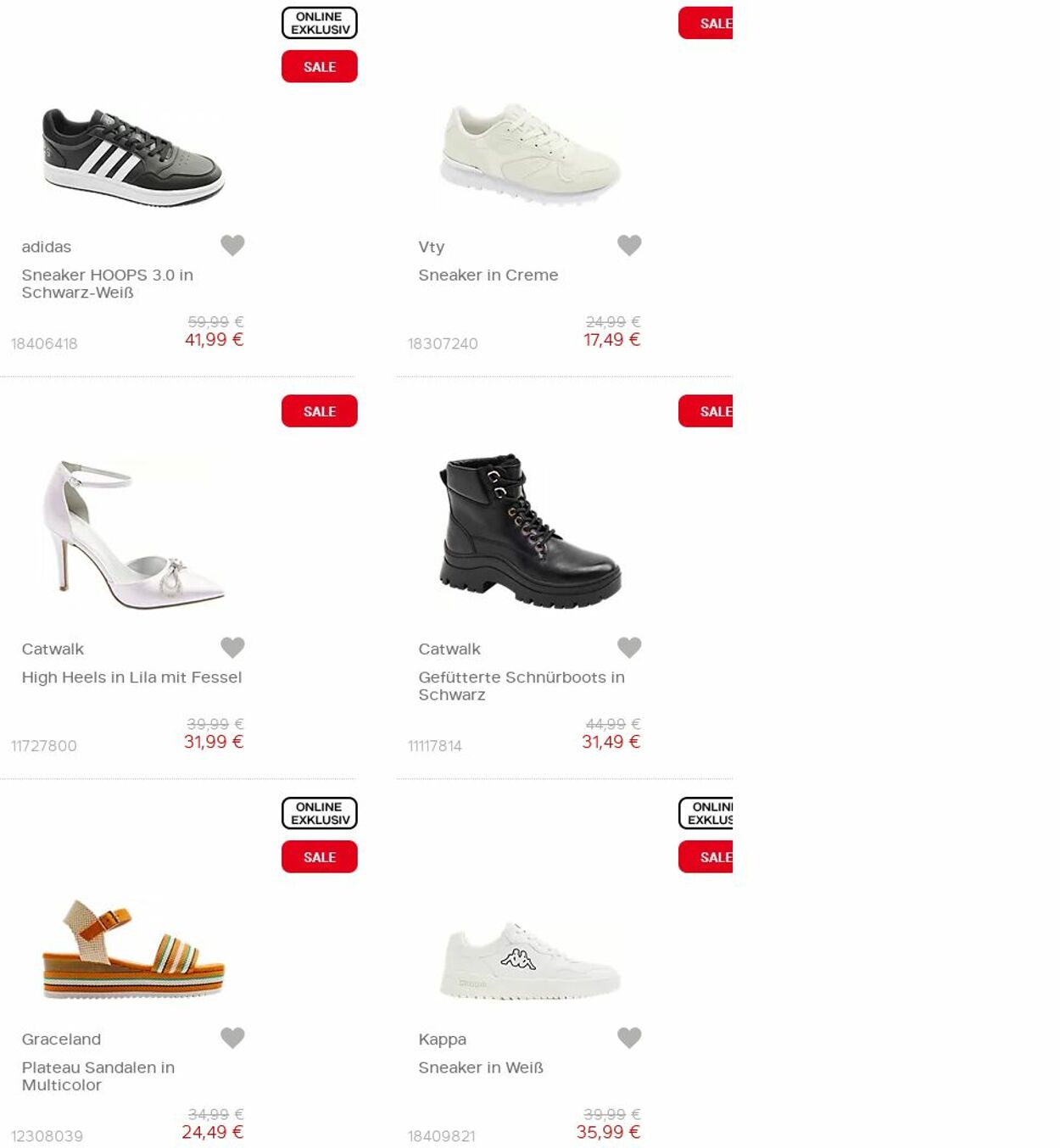Viewport: 1060px width, 1148px height.
Task: Click the partially visible SALE badge top right
Action: coord(707,23)
